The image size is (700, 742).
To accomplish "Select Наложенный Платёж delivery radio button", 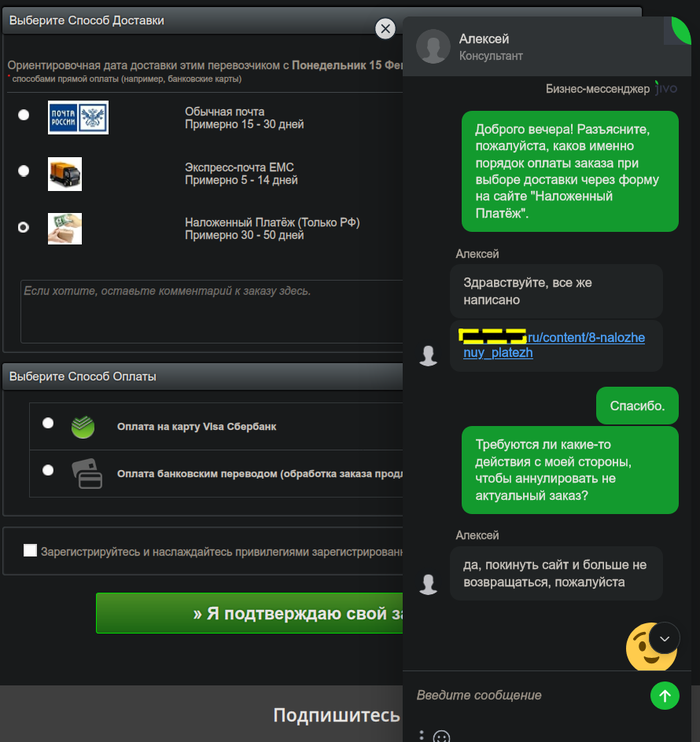I will tap(23, 228).
